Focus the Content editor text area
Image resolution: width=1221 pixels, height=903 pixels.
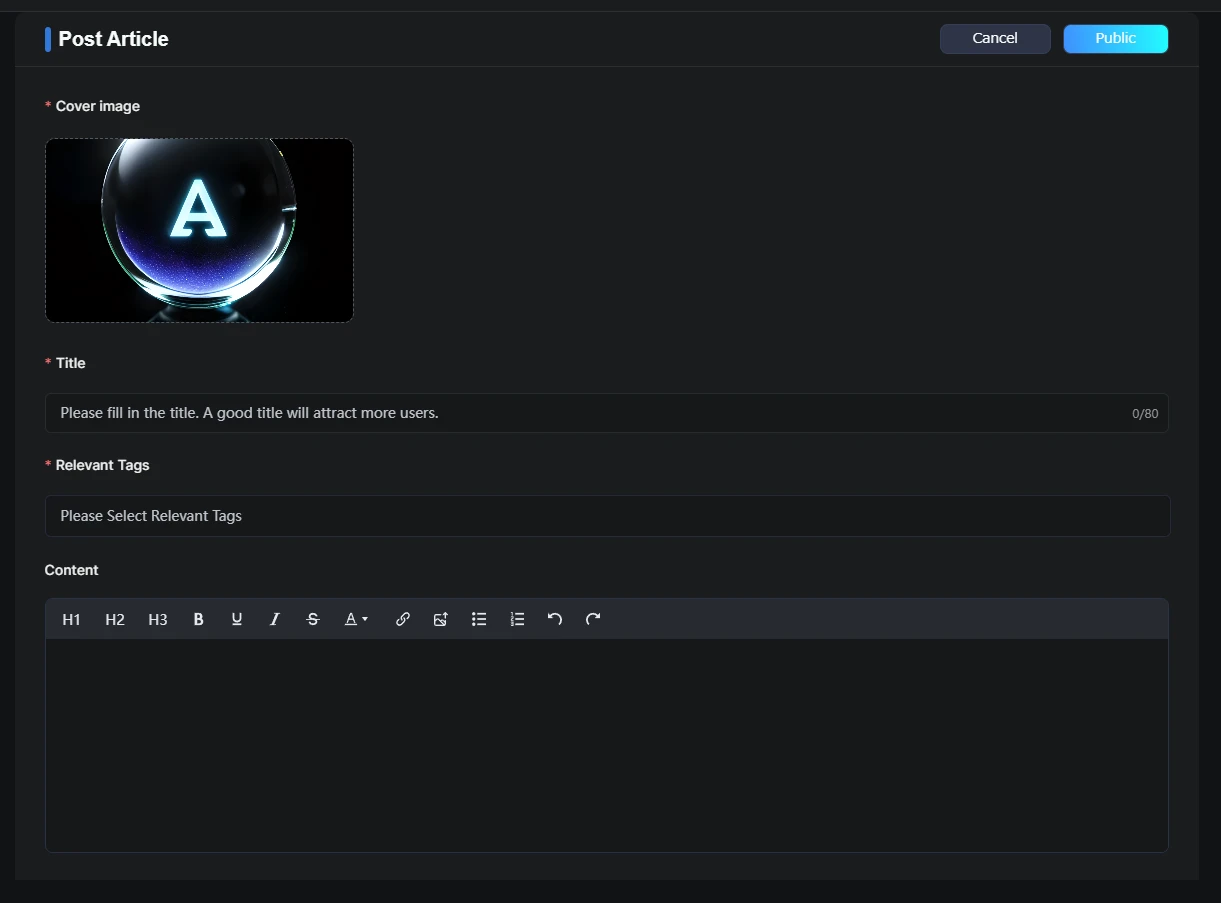(x=607, y=745)
